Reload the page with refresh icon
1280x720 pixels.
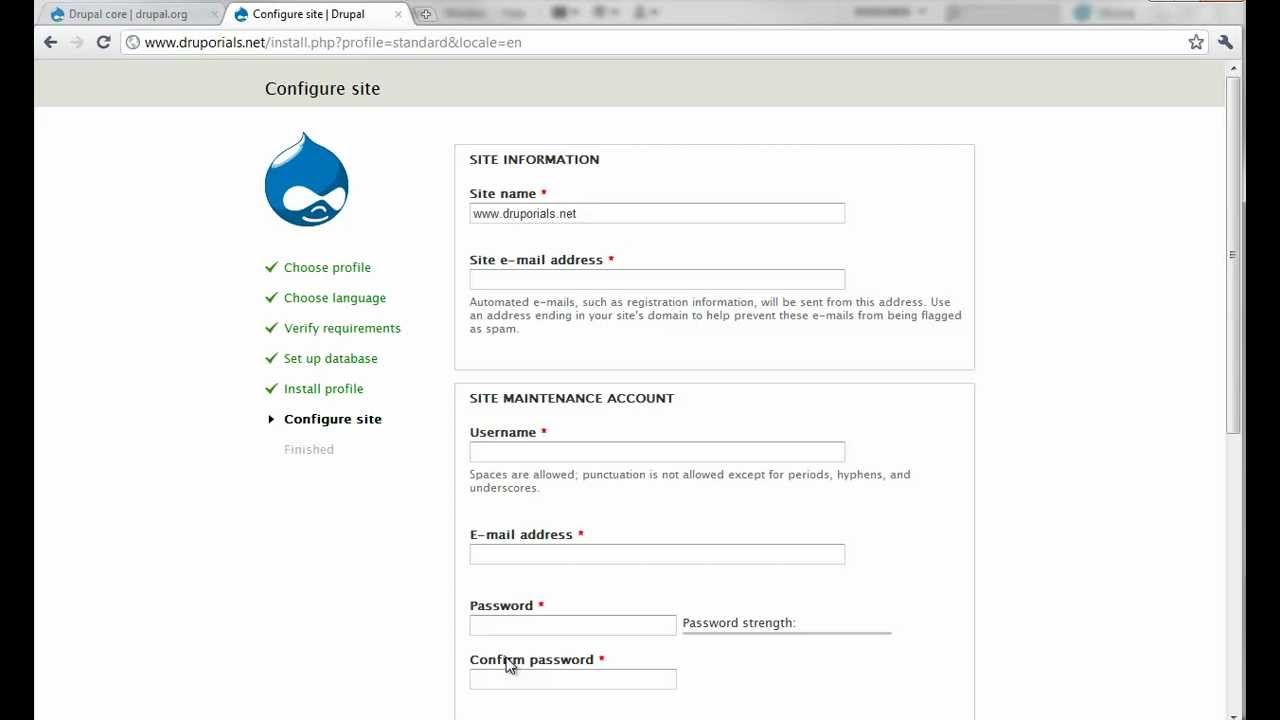click(103, 42)
